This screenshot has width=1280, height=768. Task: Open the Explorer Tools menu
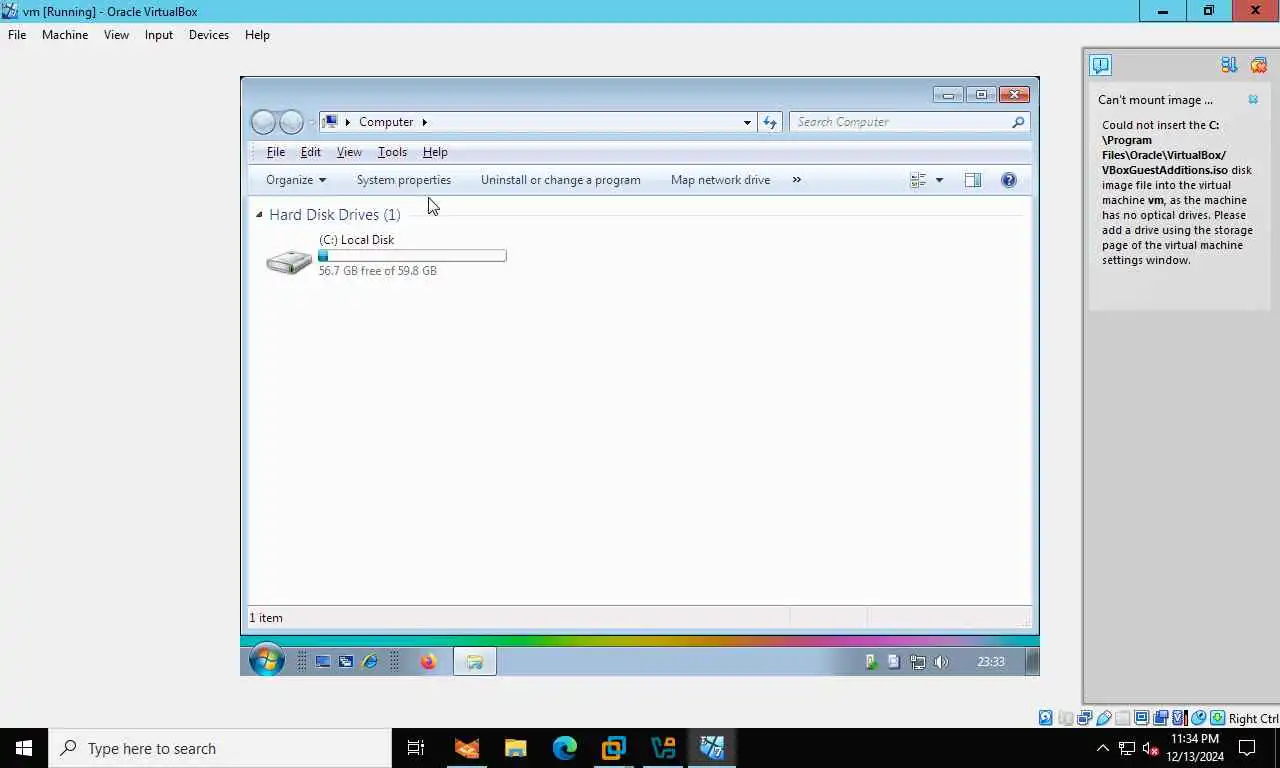(392, 152)
